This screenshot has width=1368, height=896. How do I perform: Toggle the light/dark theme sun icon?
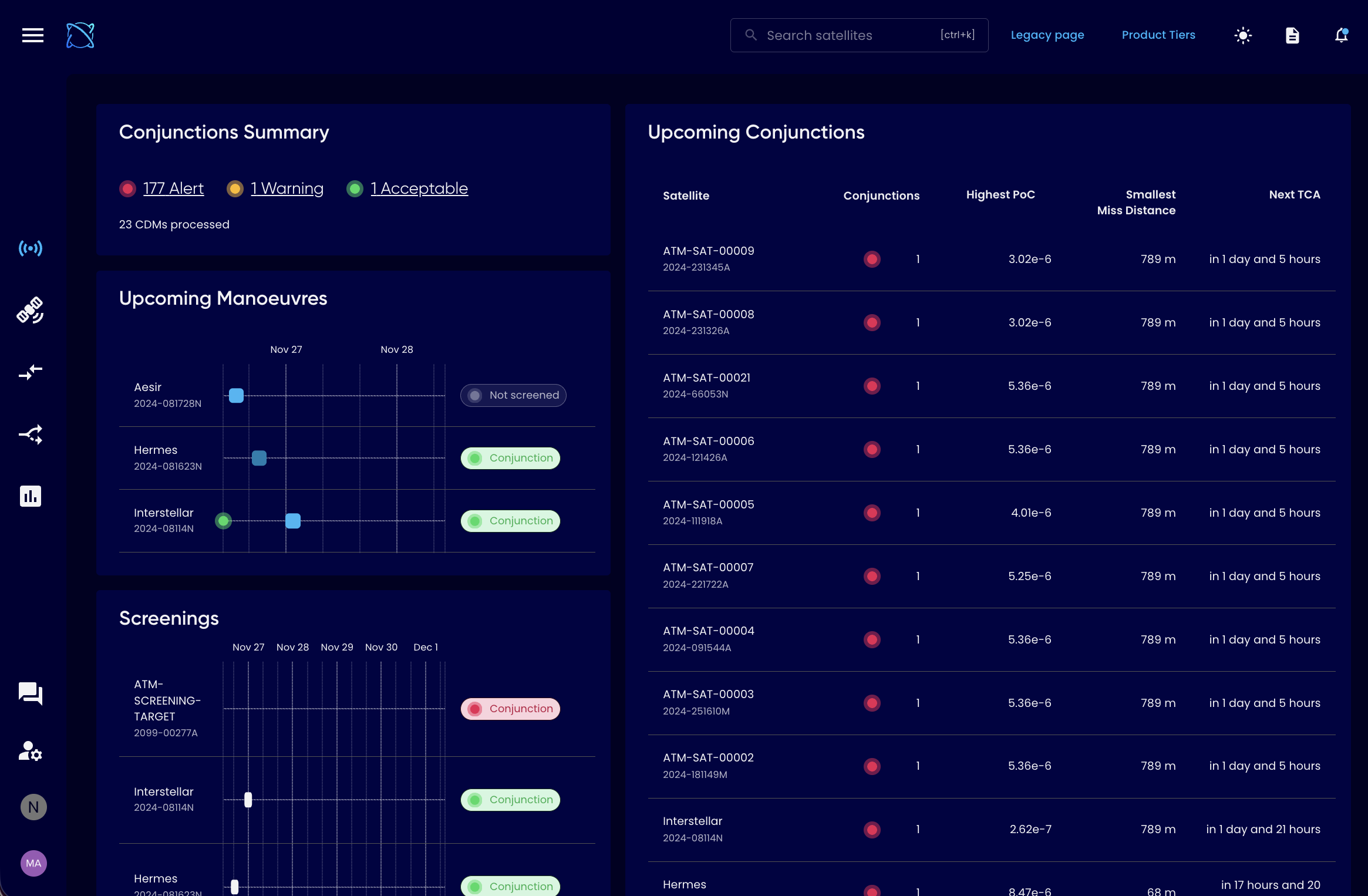coord(1243,35)
